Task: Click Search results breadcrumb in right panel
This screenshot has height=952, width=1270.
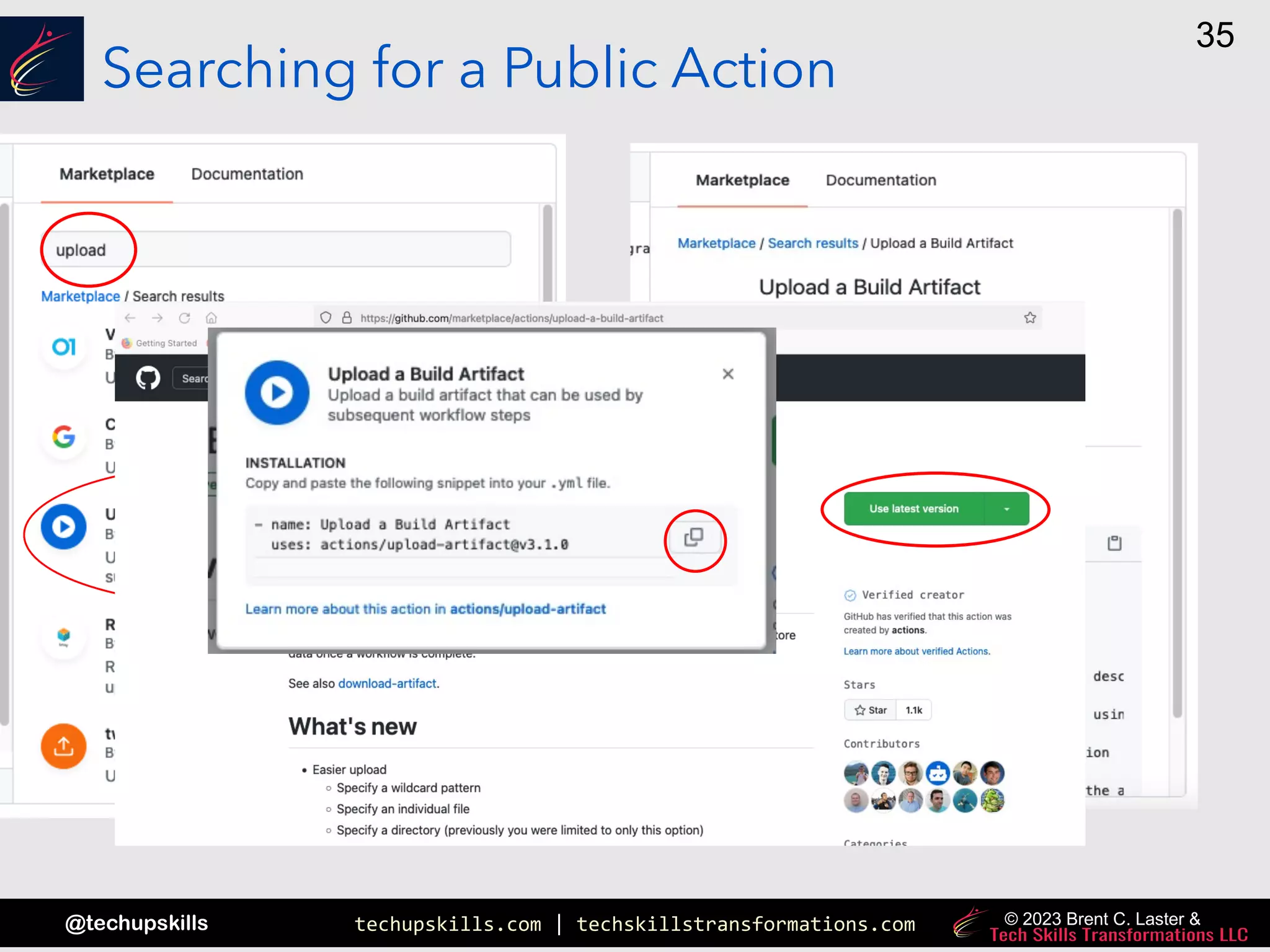Action: click(812, 244)
